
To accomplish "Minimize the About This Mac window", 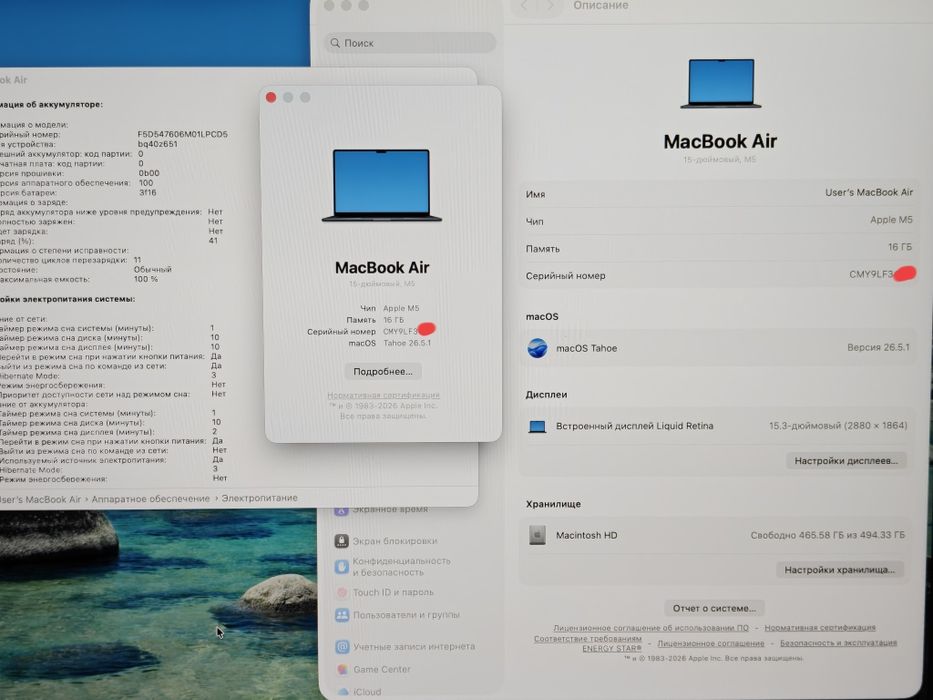I will pos(288,97).
